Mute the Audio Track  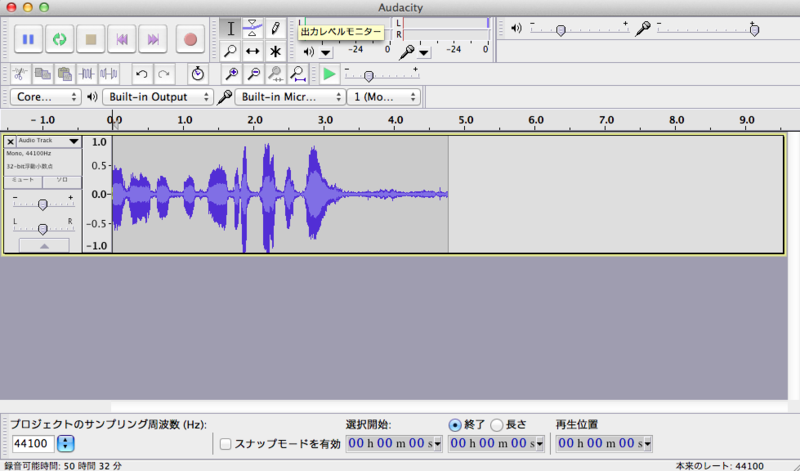(x=23, y=181)
